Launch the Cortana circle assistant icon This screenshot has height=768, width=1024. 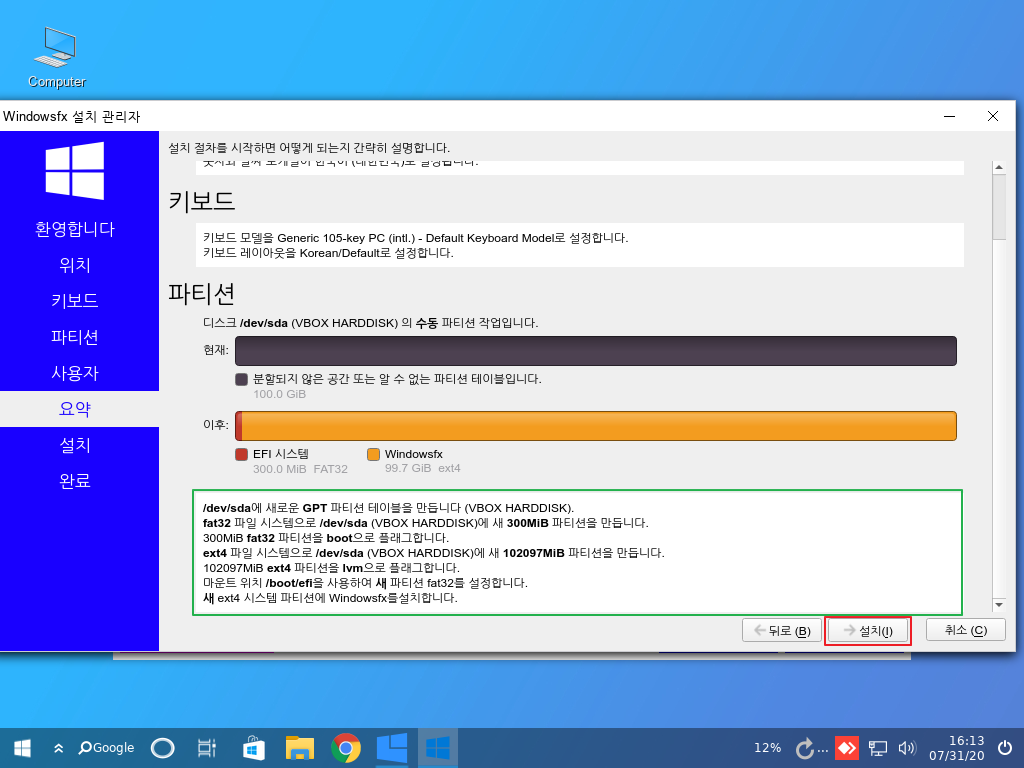pos(163,748)
